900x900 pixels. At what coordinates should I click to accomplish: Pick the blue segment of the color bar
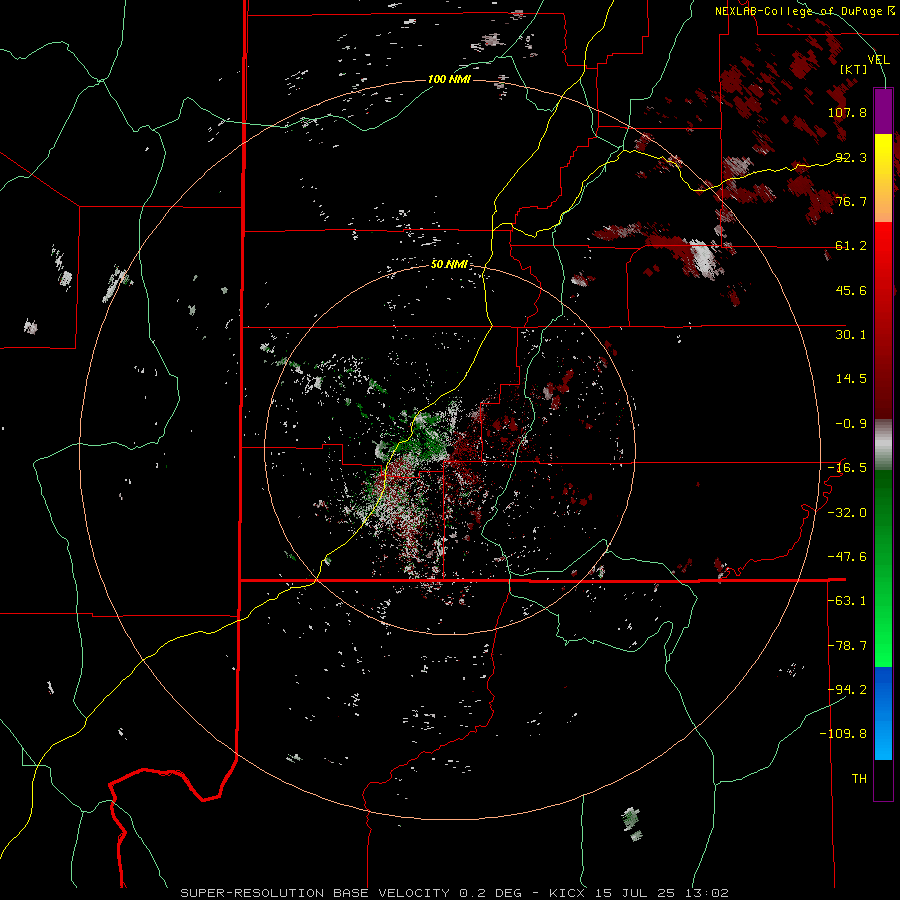tap(883, 713)
